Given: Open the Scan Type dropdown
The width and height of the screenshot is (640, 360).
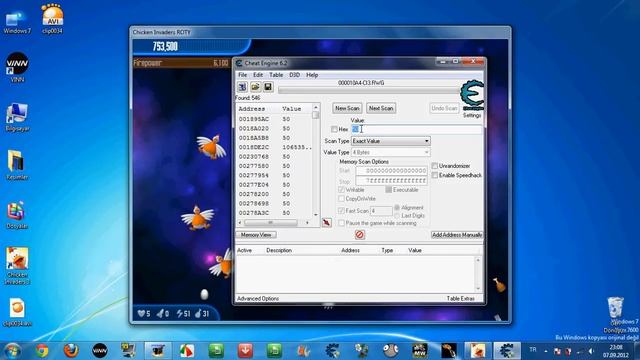Looking at the screenshot, I should click(x=391, y=141).
